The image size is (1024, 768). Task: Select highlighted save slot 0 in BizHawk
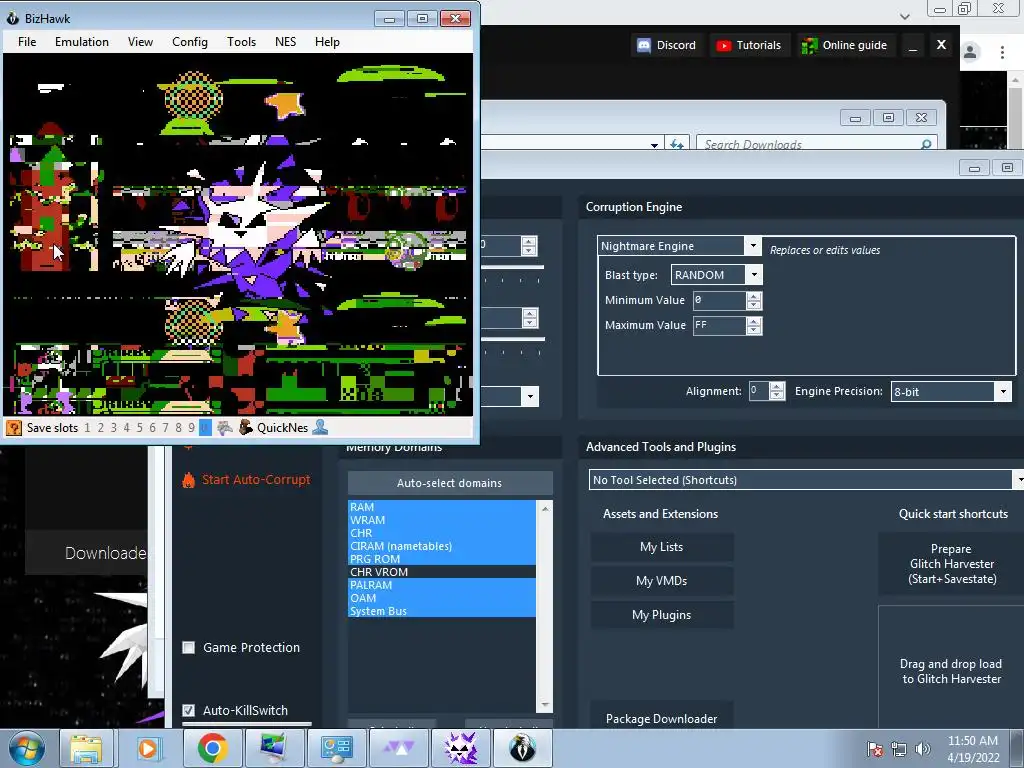click(x=205, y=428)
